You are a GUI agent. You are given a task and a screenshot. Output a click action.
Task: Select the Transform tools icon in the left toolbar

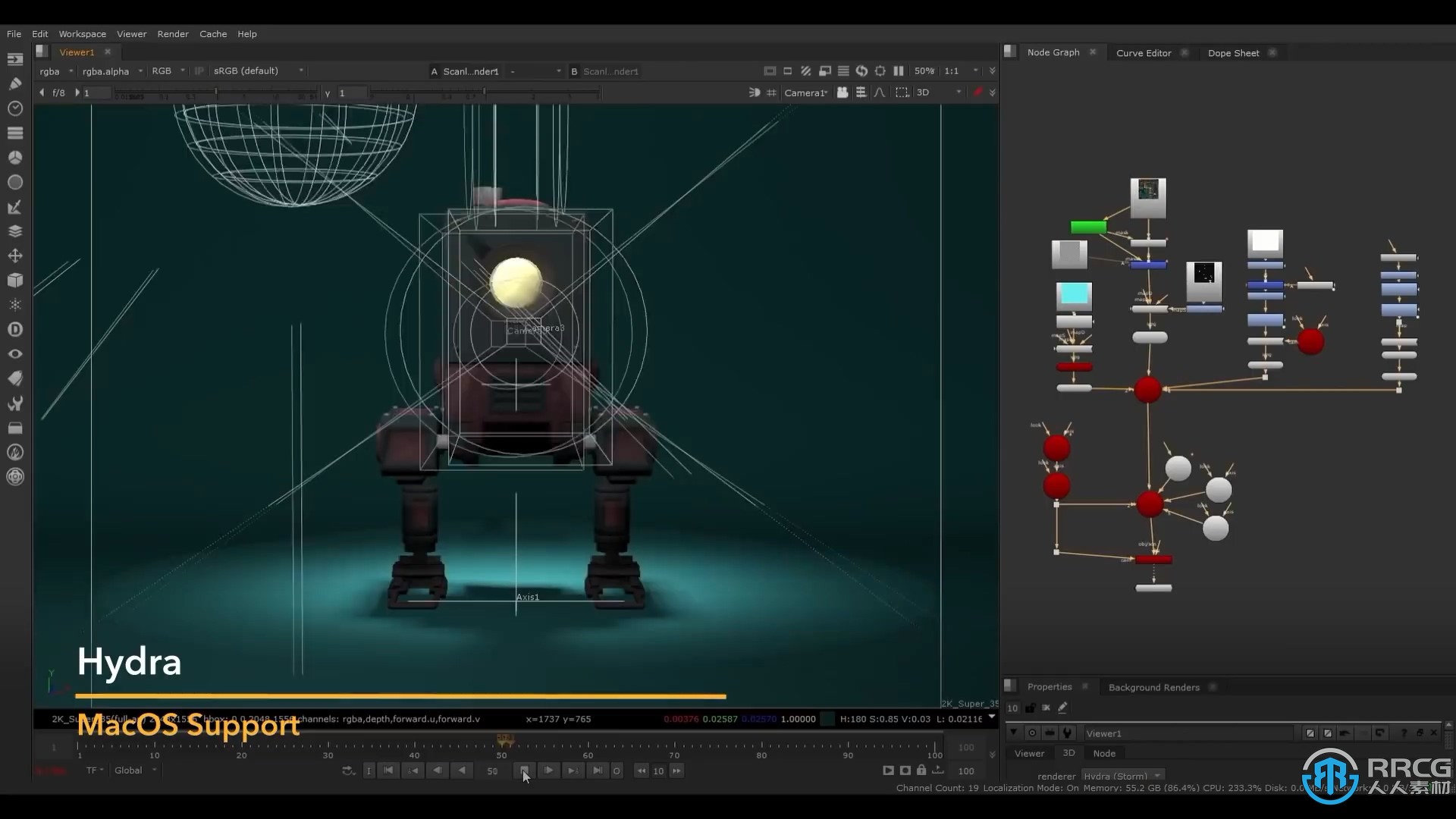click(x=15, y=256)
